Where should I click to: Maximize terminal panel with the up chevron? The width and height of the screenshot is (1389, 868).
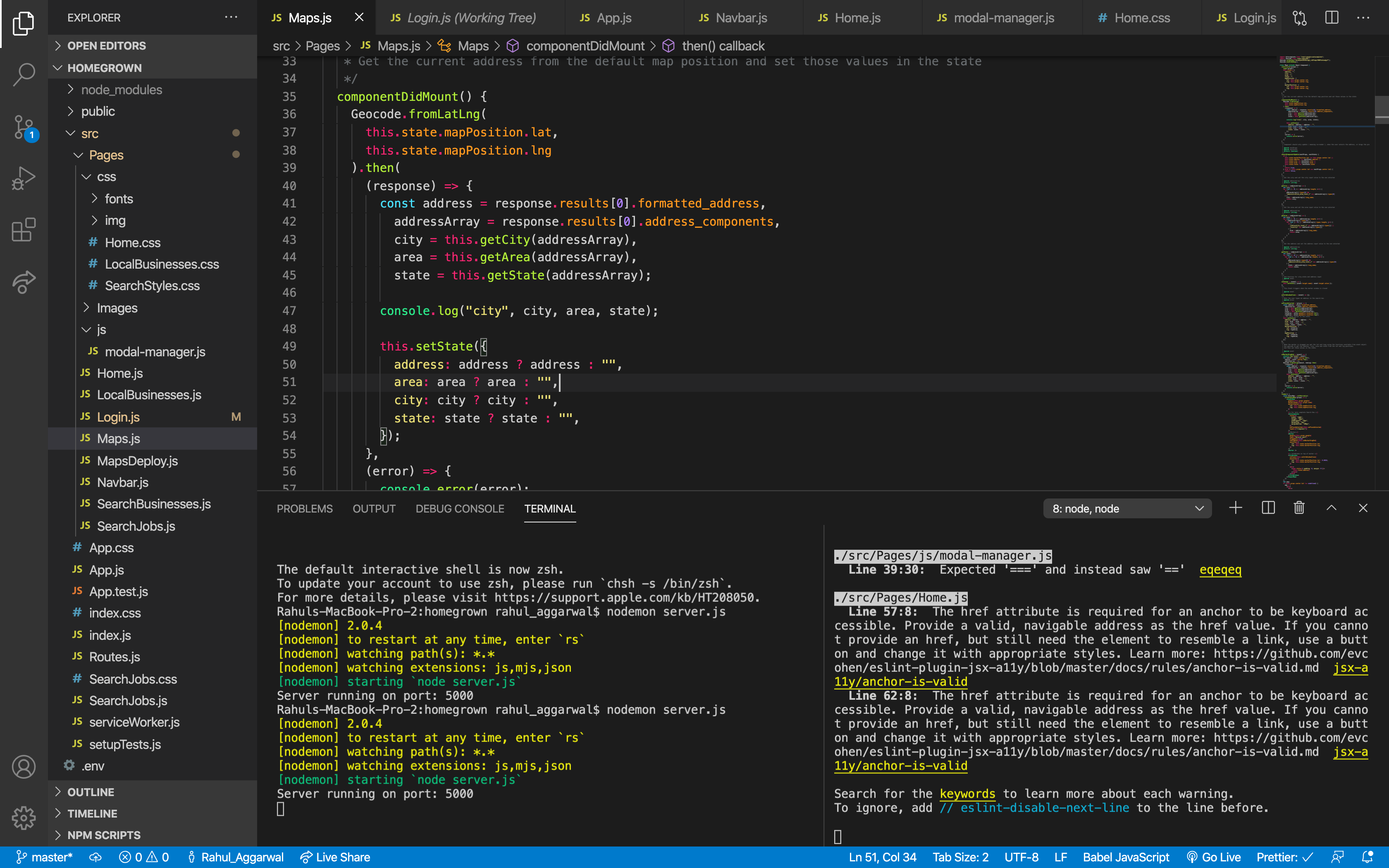pyautogui.click(x=1331, y=508)
